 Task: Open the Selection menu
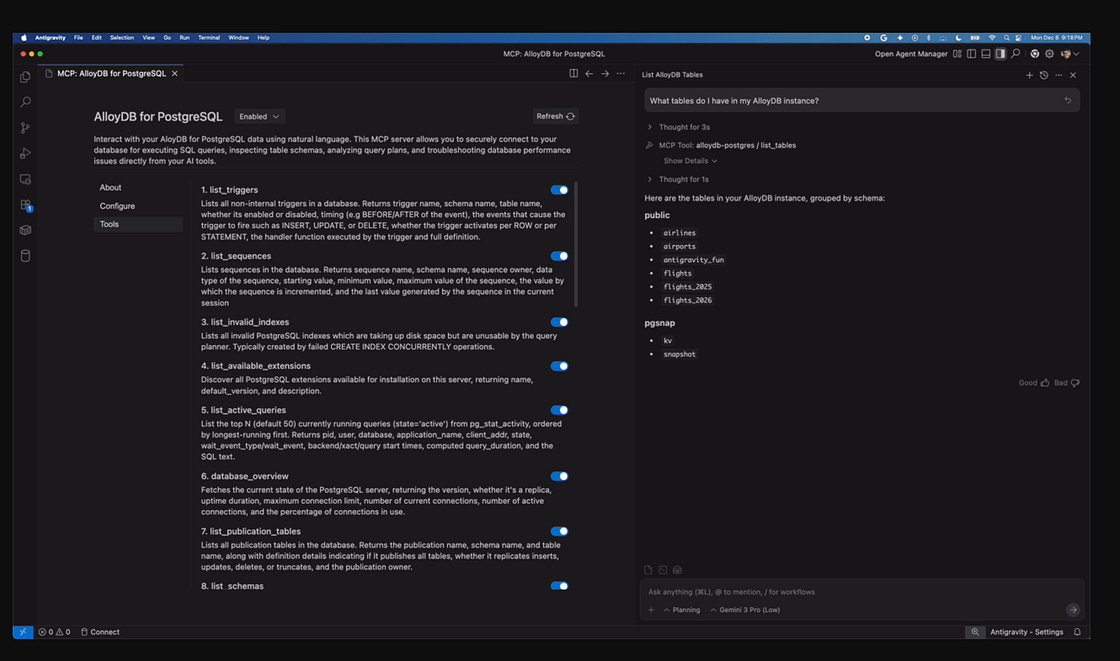(121, 38)
